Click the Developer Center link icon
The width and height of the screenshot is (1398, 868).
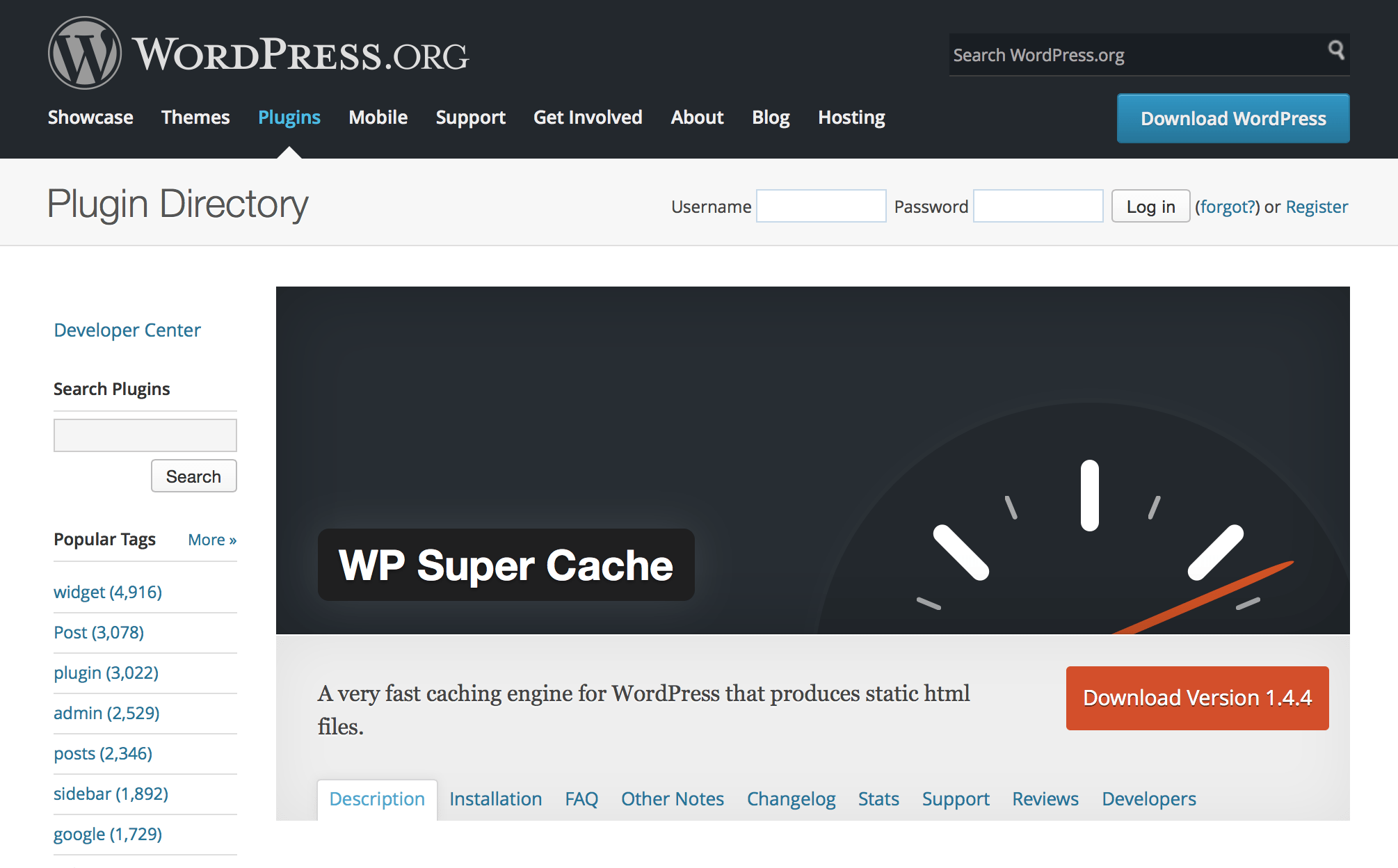(127, 329)
